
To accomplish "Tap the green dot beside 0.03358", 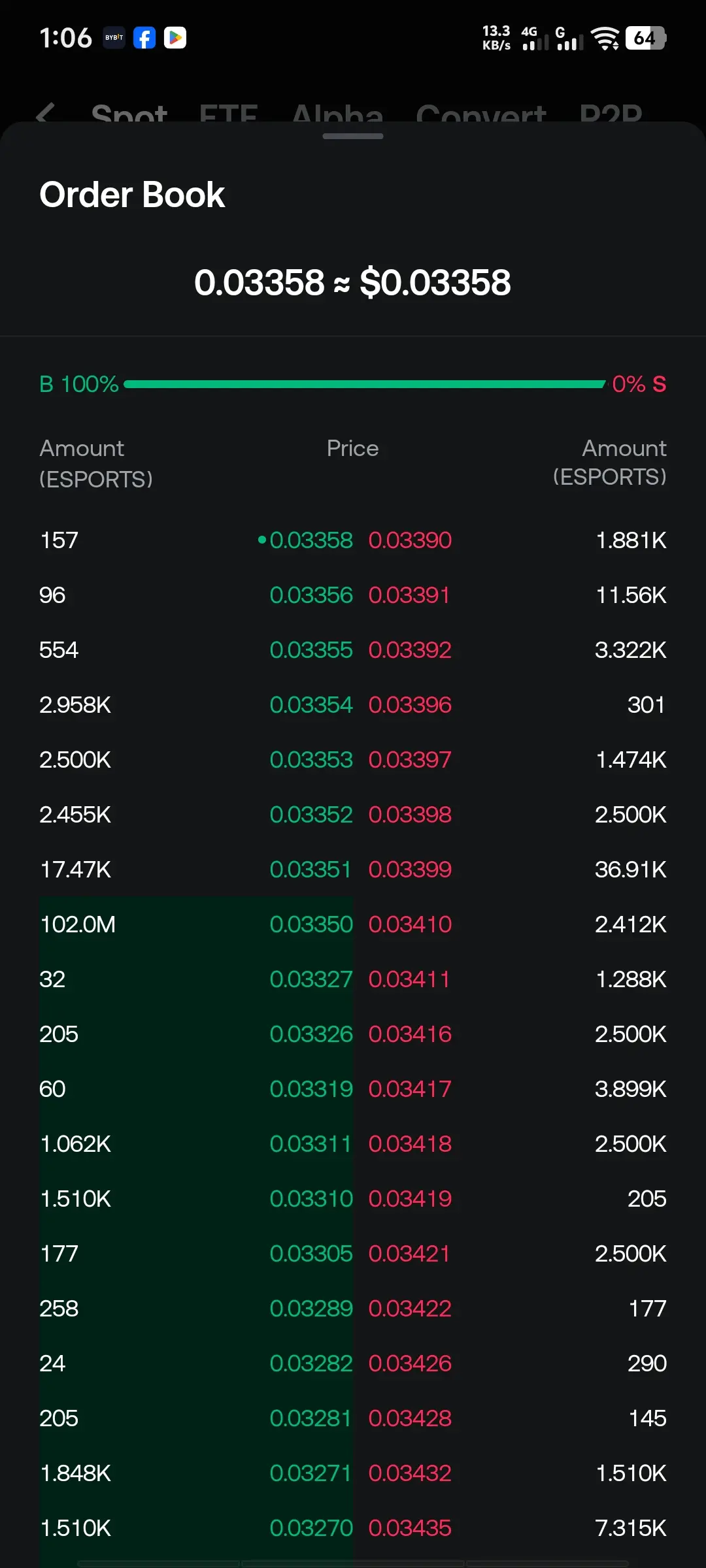I will 262,540.
